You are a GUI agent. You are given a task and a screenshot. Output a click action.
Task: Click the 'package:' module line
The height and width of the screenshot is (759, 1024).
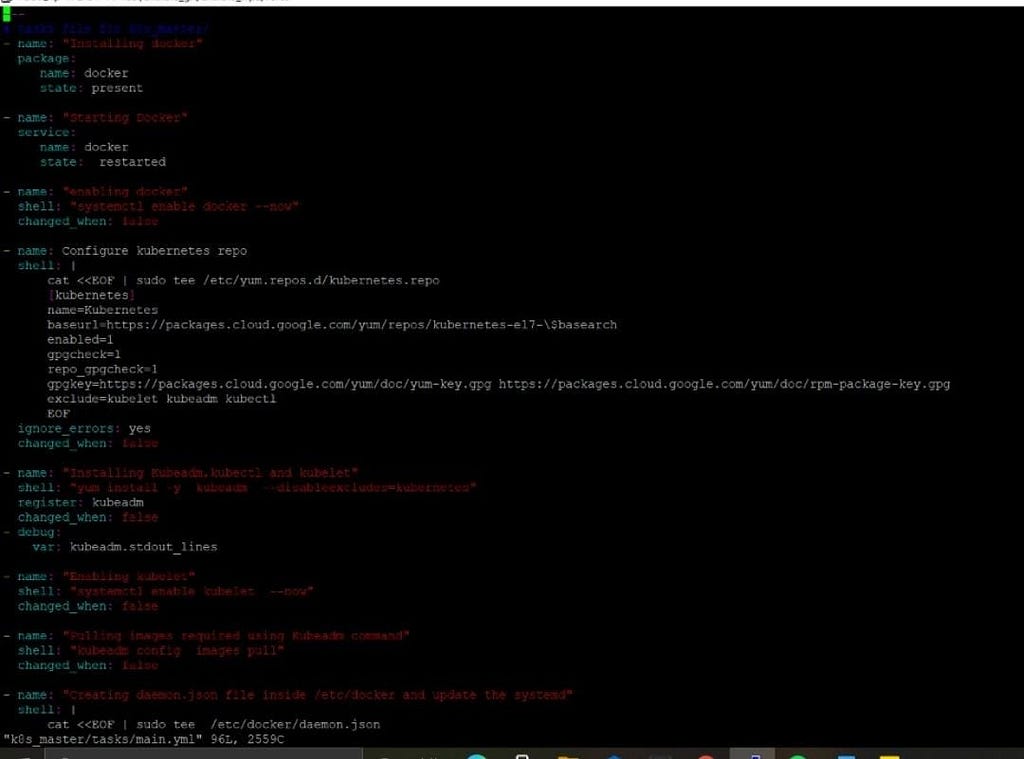coord(46,59)
